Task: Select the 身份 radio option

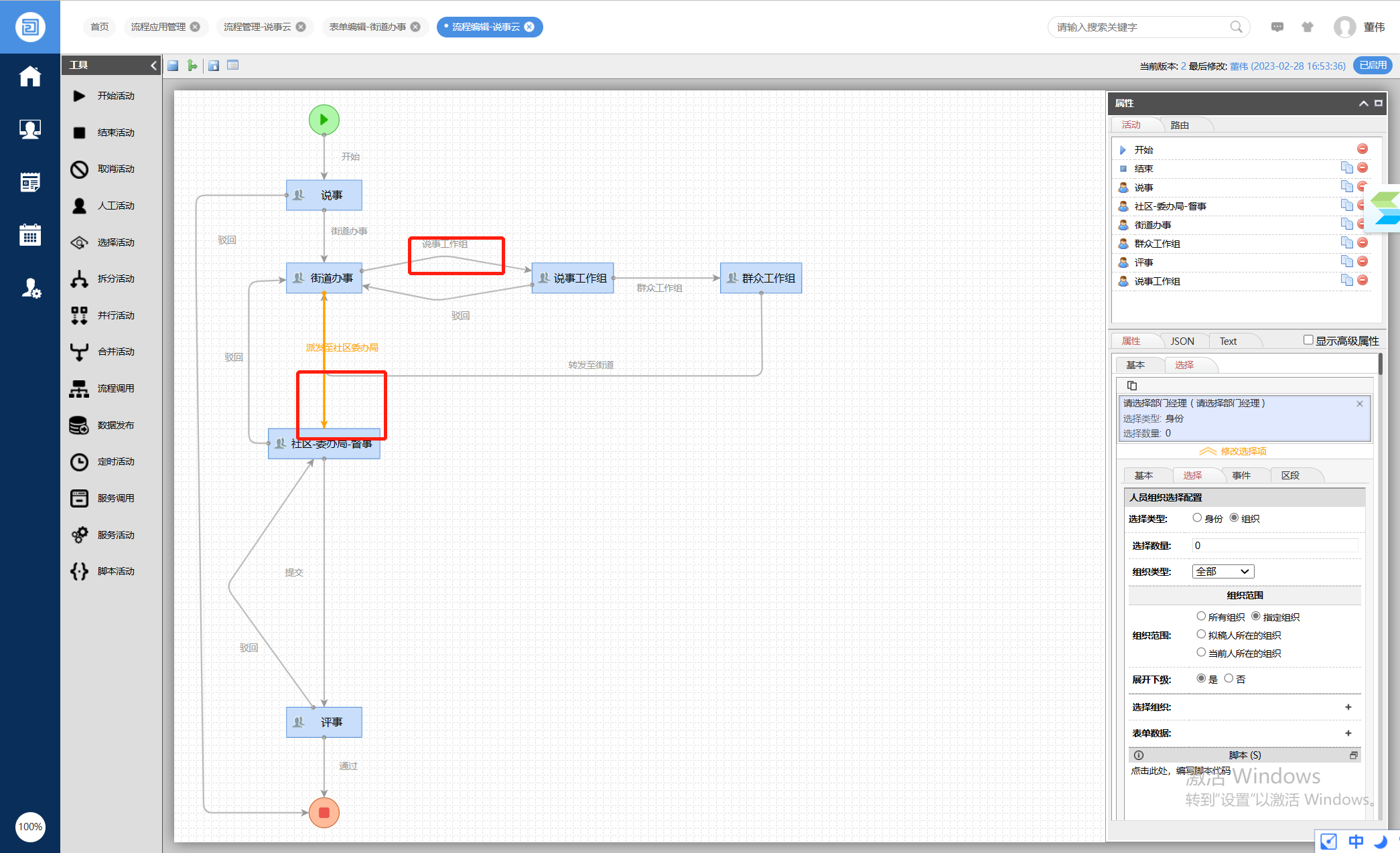Action: (x=1197, y=518)
